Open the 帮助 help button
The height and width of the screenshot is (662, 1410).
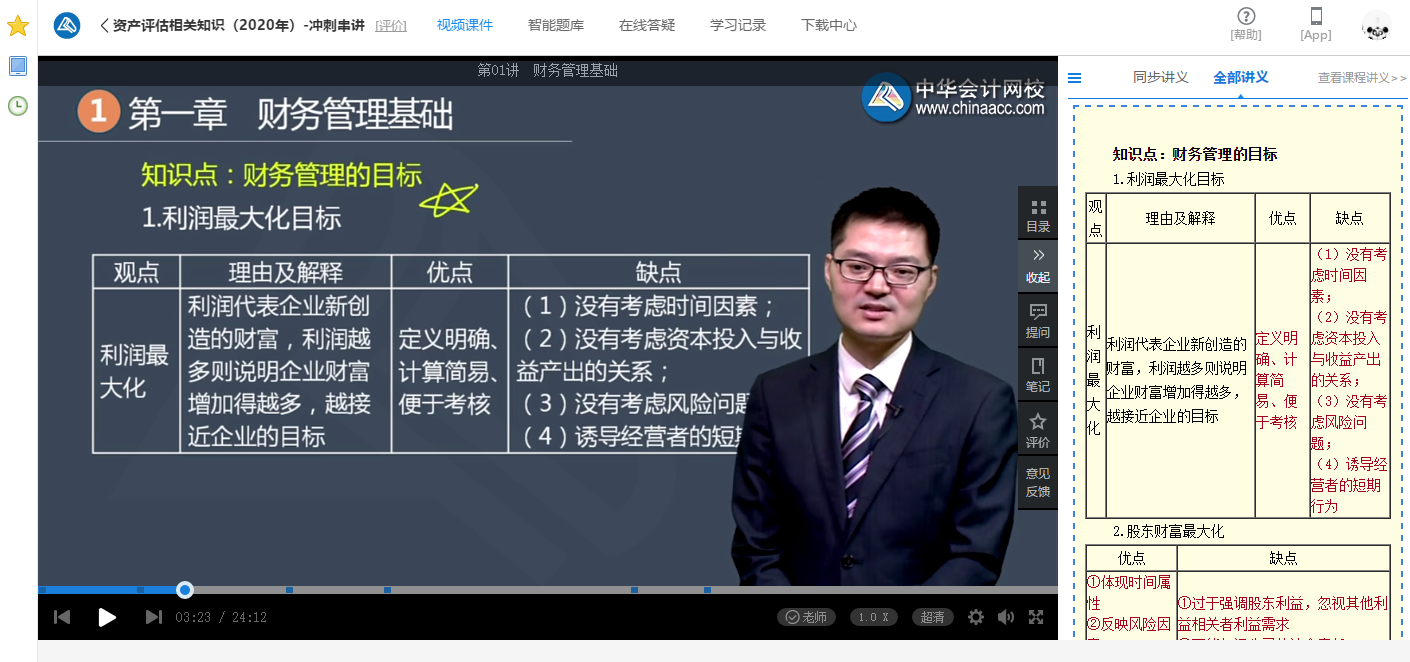click(1246, 24)
